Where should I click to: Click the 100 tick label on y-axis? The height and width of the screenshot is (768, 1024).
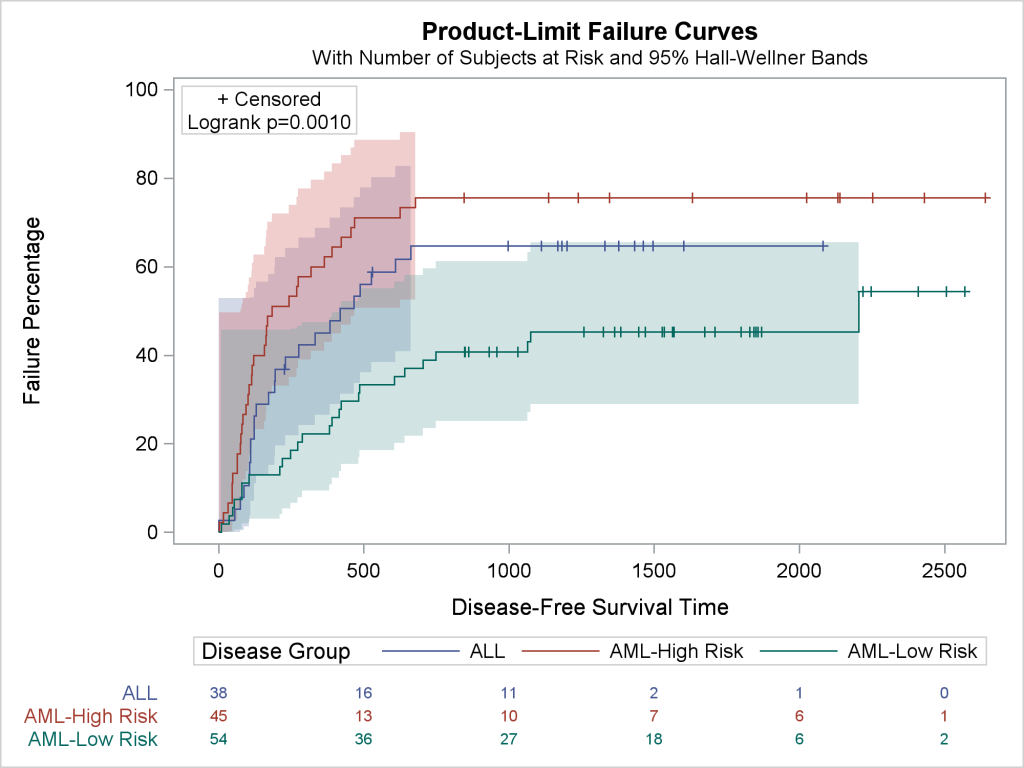click(x=142, y=90)
